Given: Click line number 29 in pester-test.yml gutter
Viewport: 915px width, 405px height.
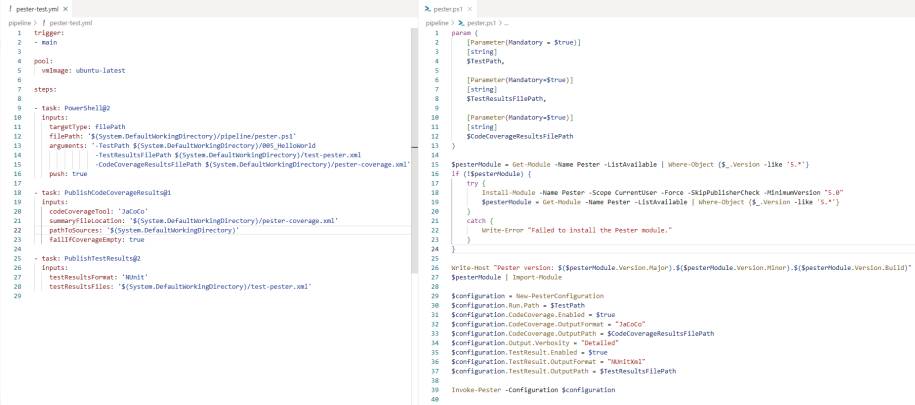Looking at the screenshot, I should coord(18,296).
